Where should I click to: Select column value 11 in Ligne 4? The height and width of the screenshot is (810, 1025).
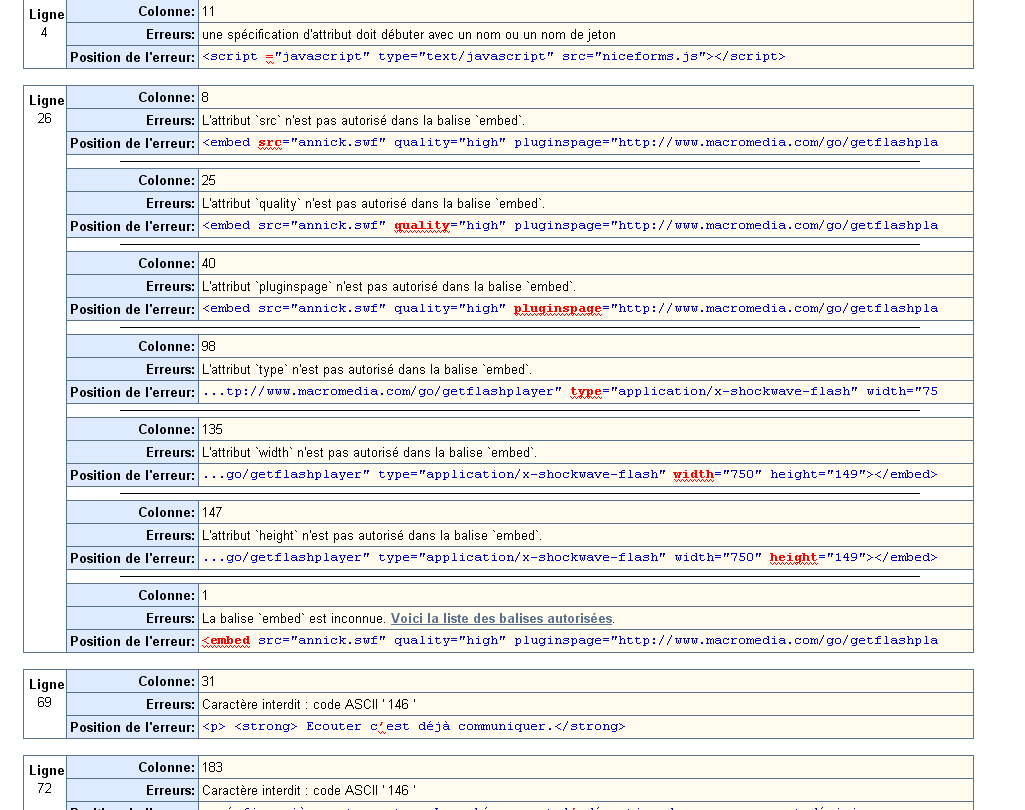pos(209,12)
